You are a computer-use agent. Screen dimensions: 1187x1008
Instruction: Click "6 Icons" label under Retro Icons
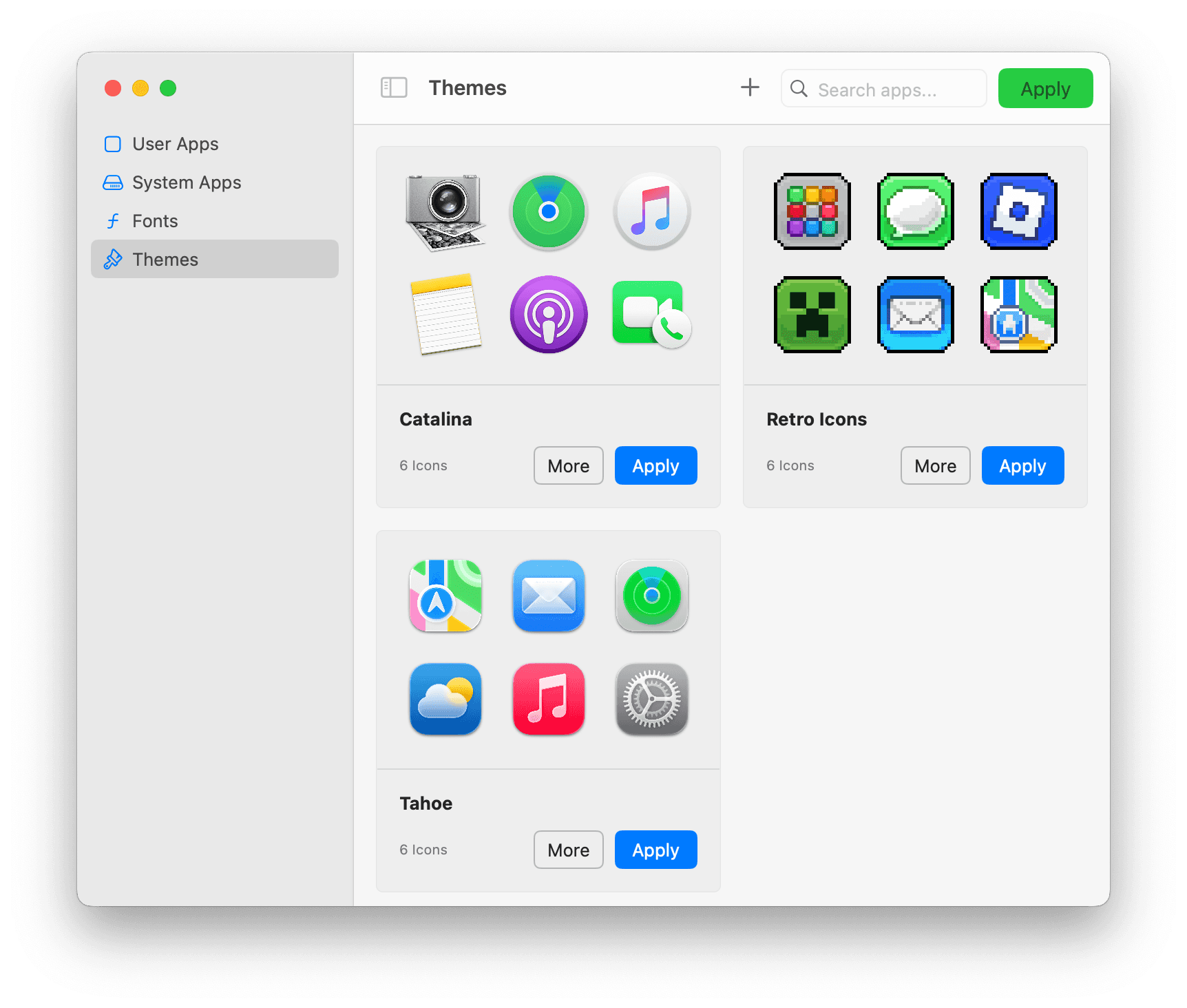tap(790, 465)
